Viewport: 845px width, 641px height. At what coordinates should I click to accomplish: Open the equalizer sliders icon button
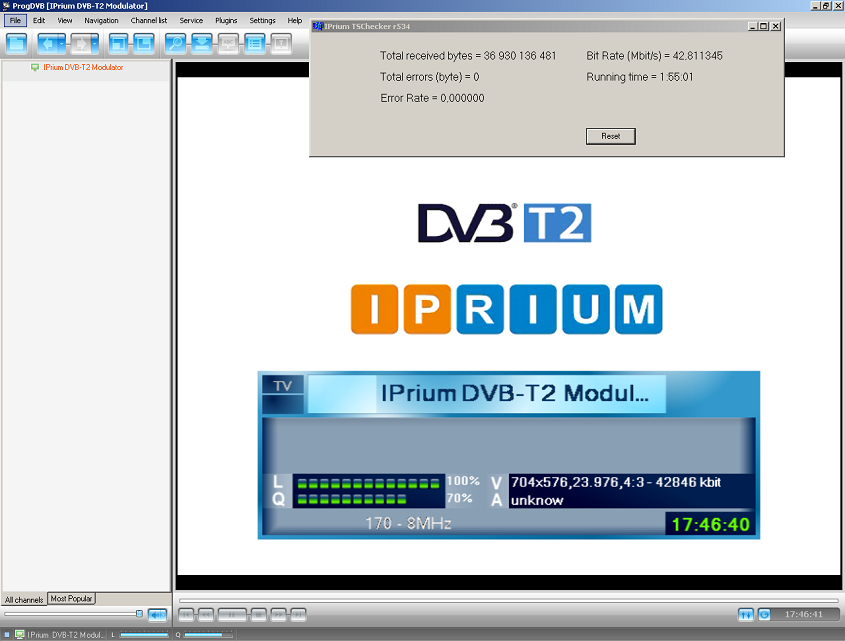click(x=746, y=615)
